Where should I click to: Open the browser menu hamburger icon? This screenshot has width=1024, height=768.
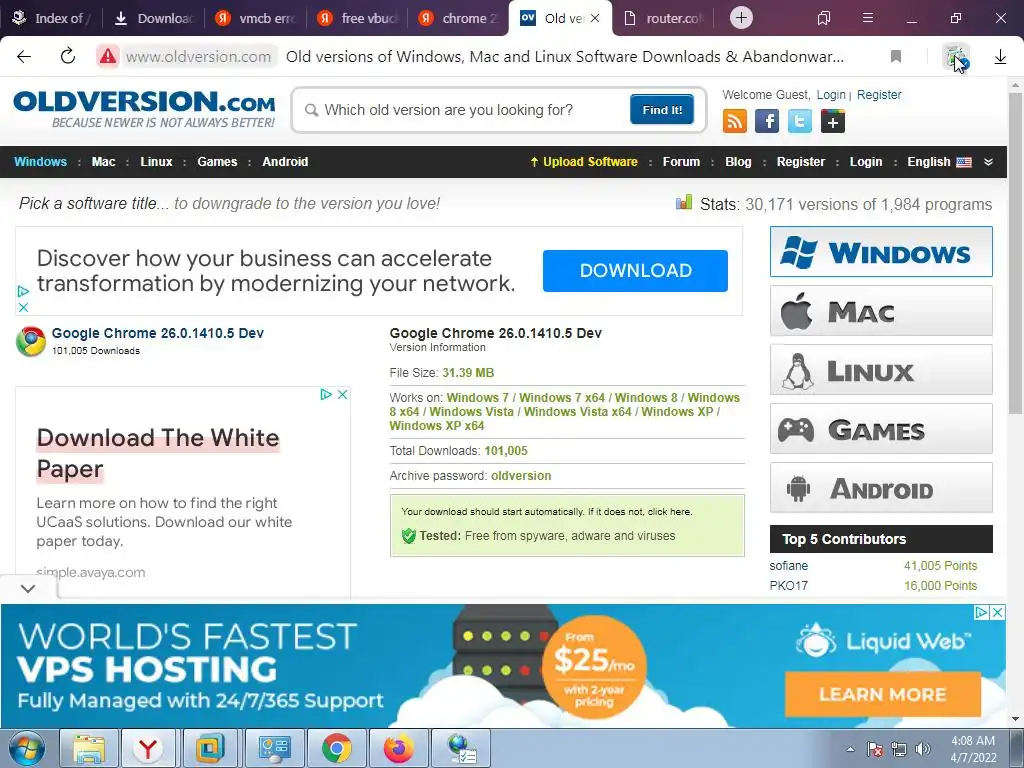(867, 18)
